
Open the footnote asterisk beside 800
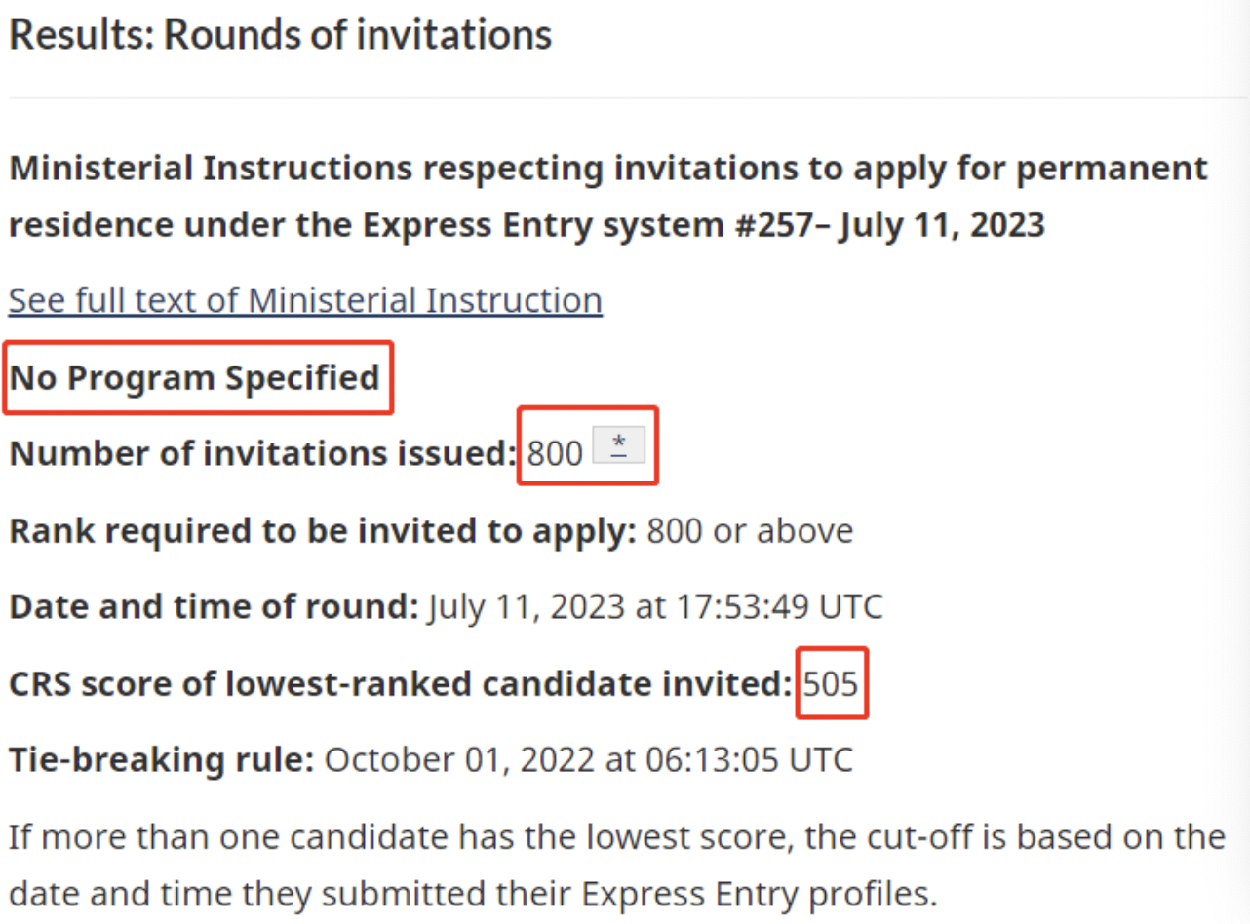pyautogui.click(x=619, y=444)
